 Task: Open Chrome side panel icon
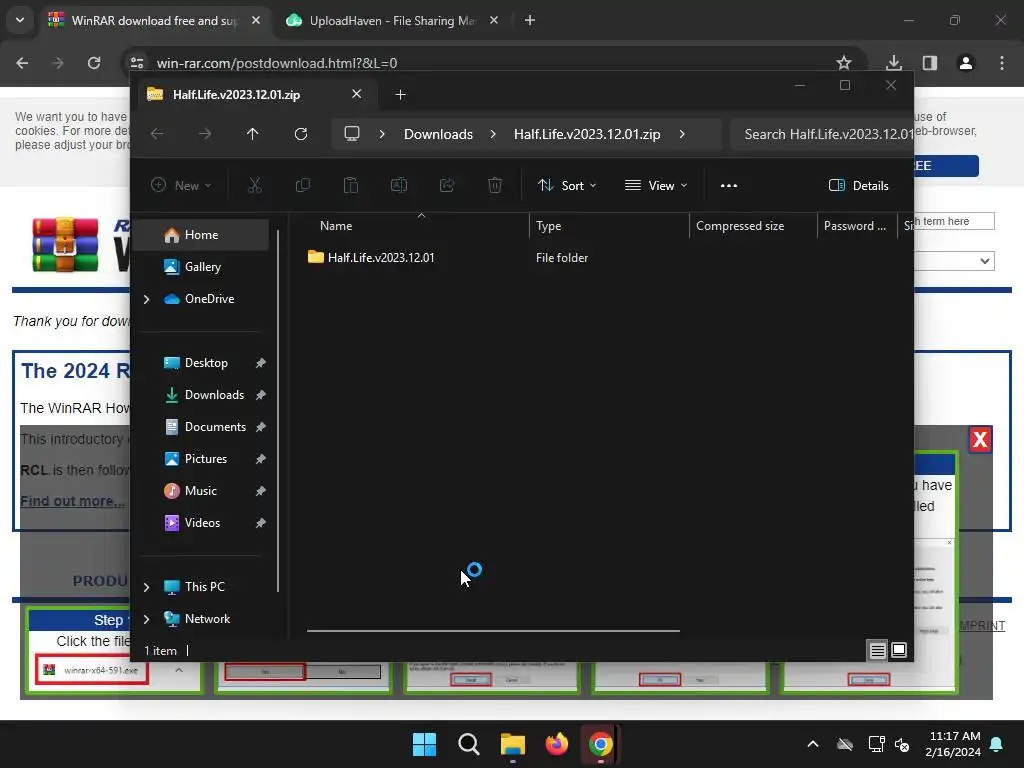930,63
